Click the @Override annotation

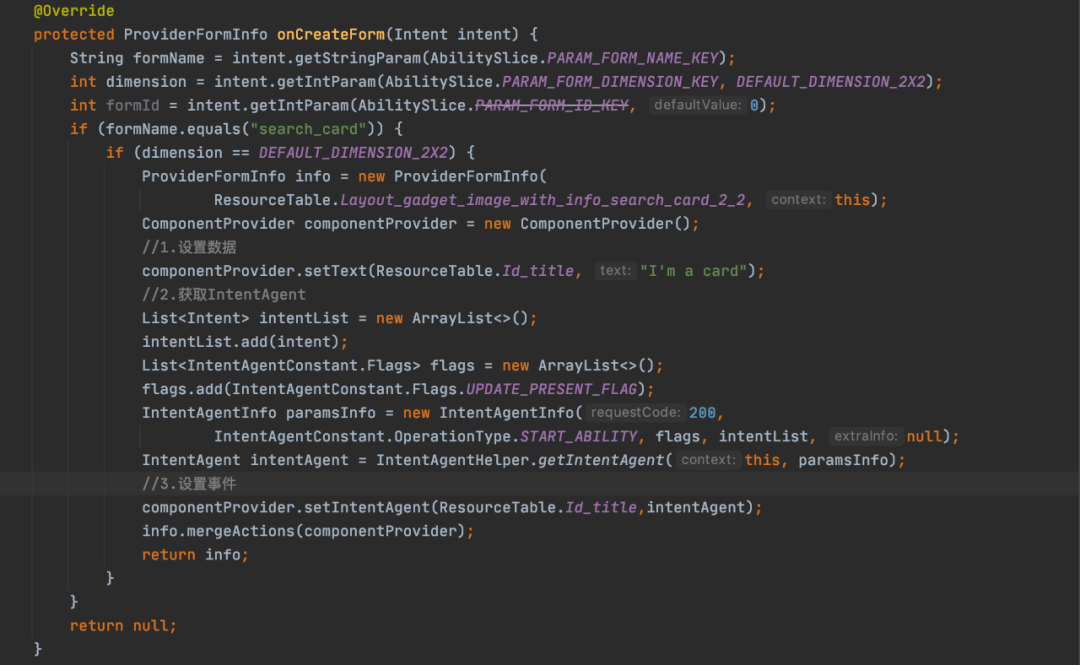point(74,11)
